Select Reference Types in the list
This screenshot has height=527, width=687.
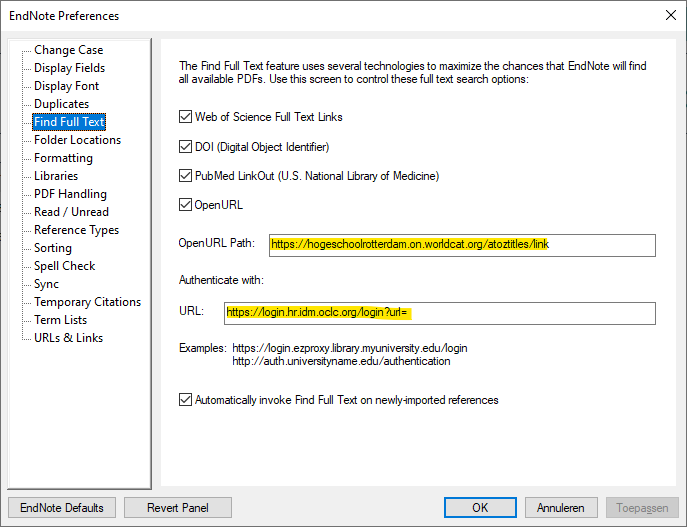point(76,230)
